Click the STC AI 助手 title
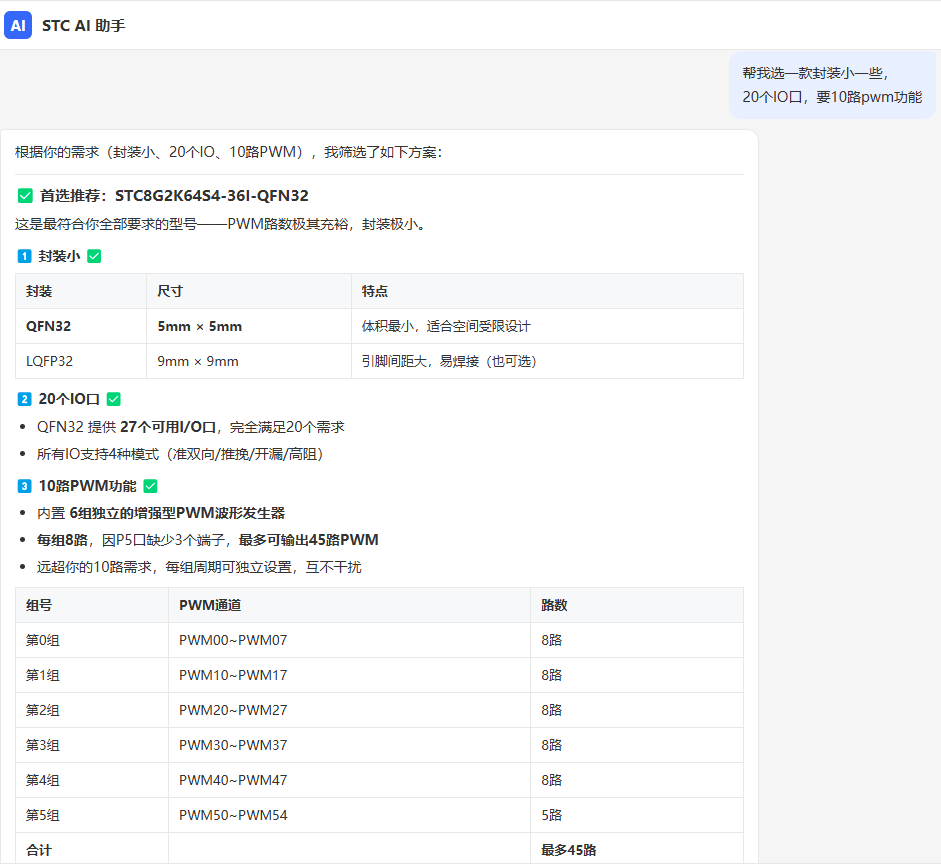The width and height of the screenshot is (941, 865). [83, 26]
